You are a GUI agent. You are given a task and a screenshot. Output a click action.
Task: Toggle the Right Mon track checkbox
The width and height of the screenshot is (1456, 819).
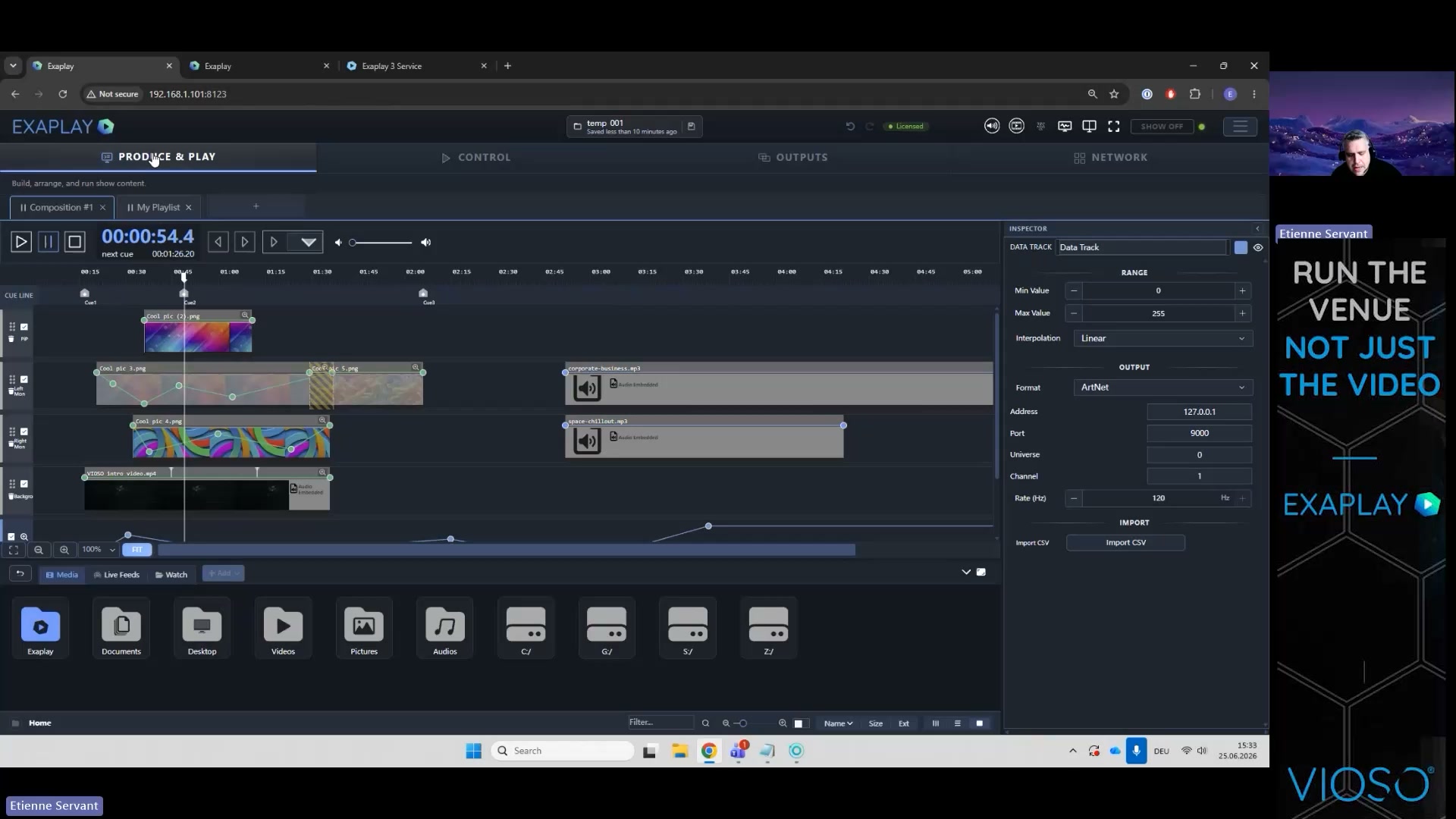click(24, 431)
